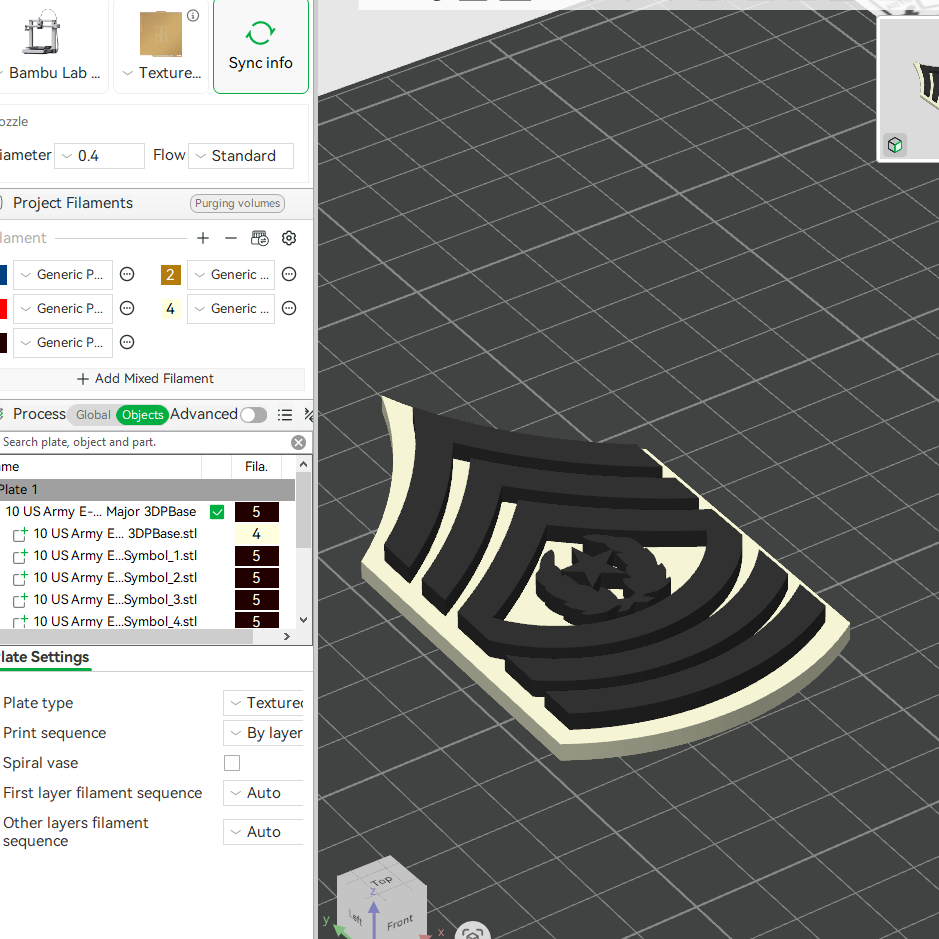Click the Front face of view cube

coord(399,922)
